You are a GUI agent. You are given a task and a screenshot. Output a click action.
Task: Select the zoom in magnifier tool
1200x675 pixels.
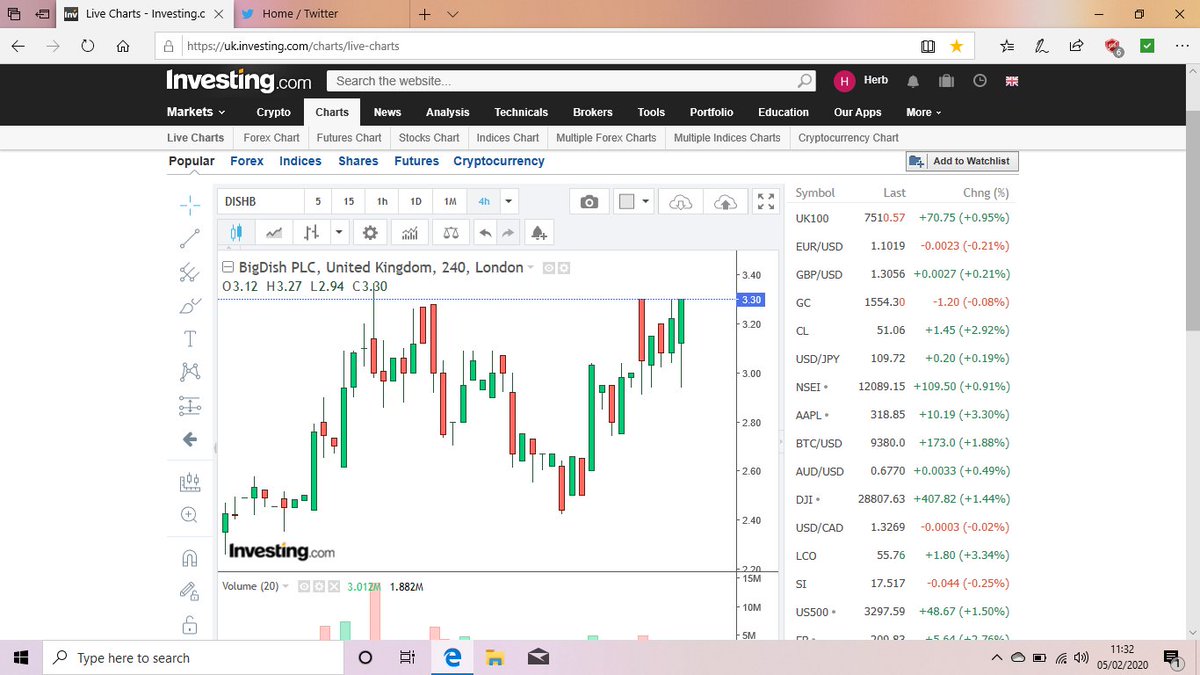tap(189, 514)
